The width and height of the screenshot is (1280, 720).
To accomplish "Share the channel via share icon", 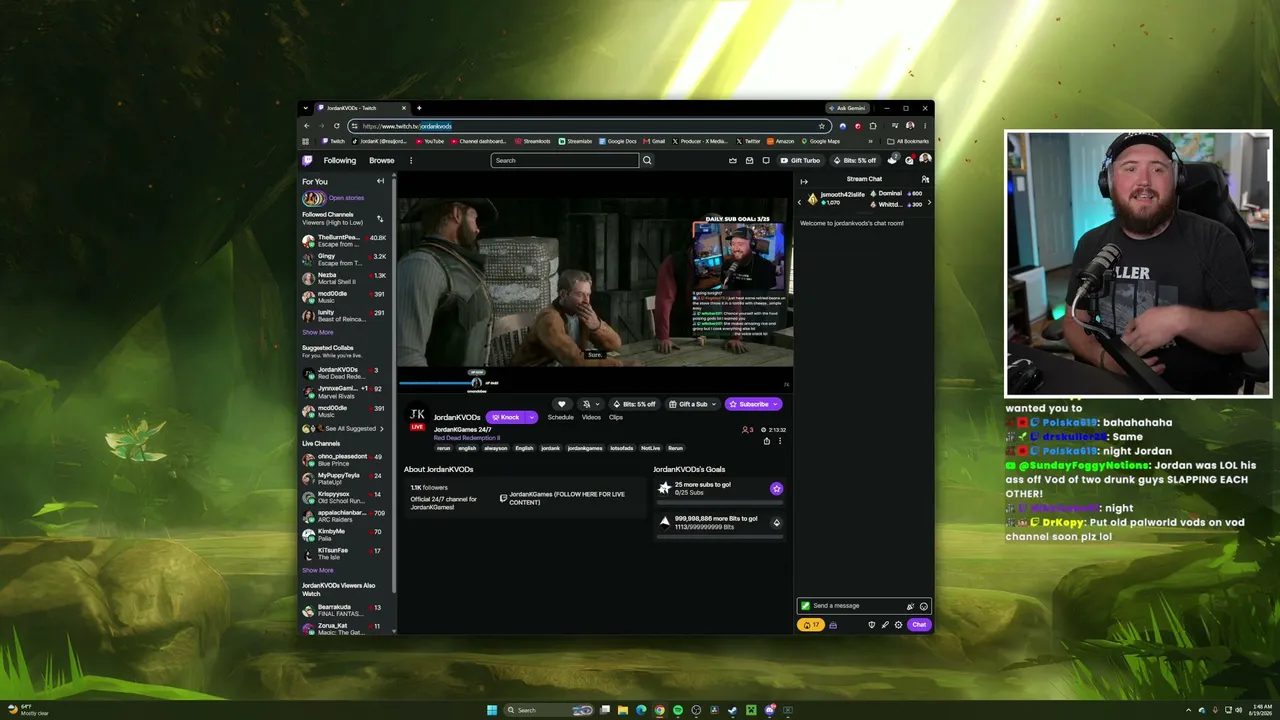I will click(x=767, y=441).
